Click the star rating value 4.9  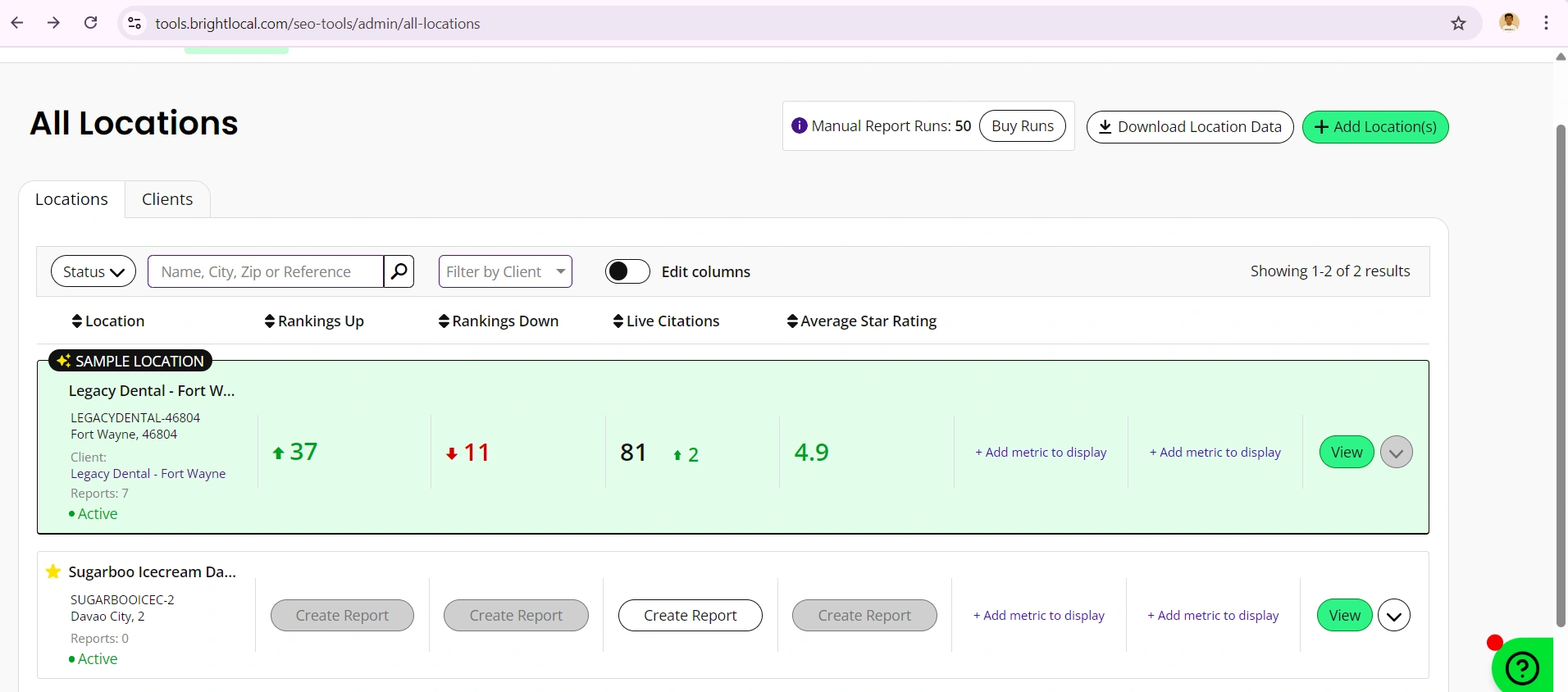coord(812,453)
